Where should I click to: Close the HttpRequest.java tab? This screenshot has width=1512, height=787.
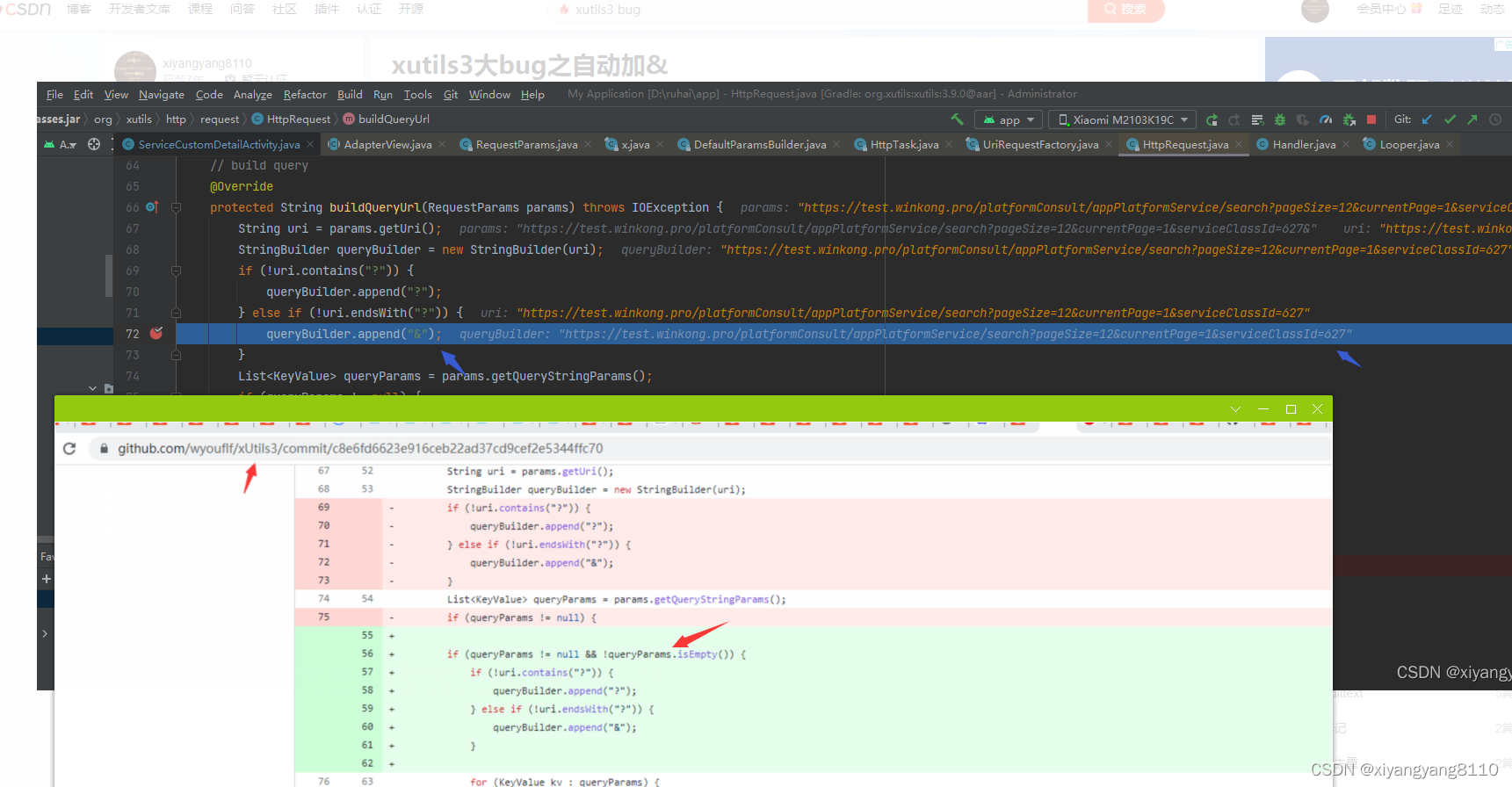pyautogui.click(x=1239, y=145)
